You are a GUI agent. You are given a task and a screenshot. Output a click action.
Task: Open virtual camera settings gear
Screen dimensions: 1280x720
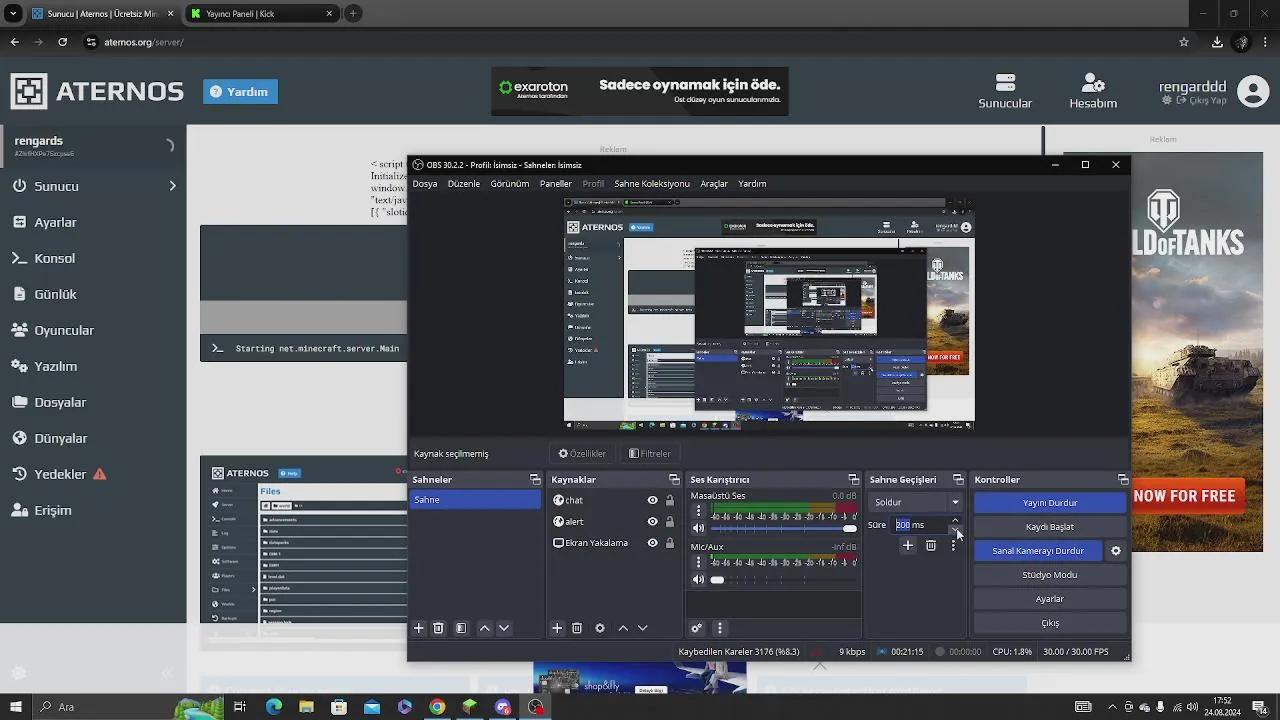tap(1116, 551)
